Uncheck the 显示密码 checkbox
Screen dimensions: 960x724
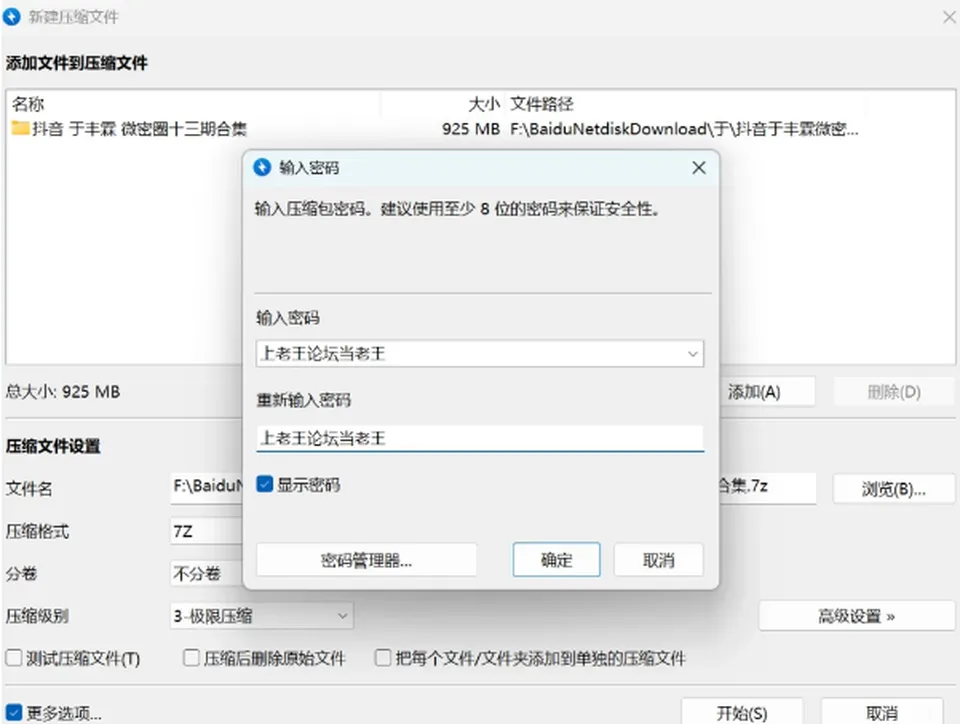click(x=264, y=484)
